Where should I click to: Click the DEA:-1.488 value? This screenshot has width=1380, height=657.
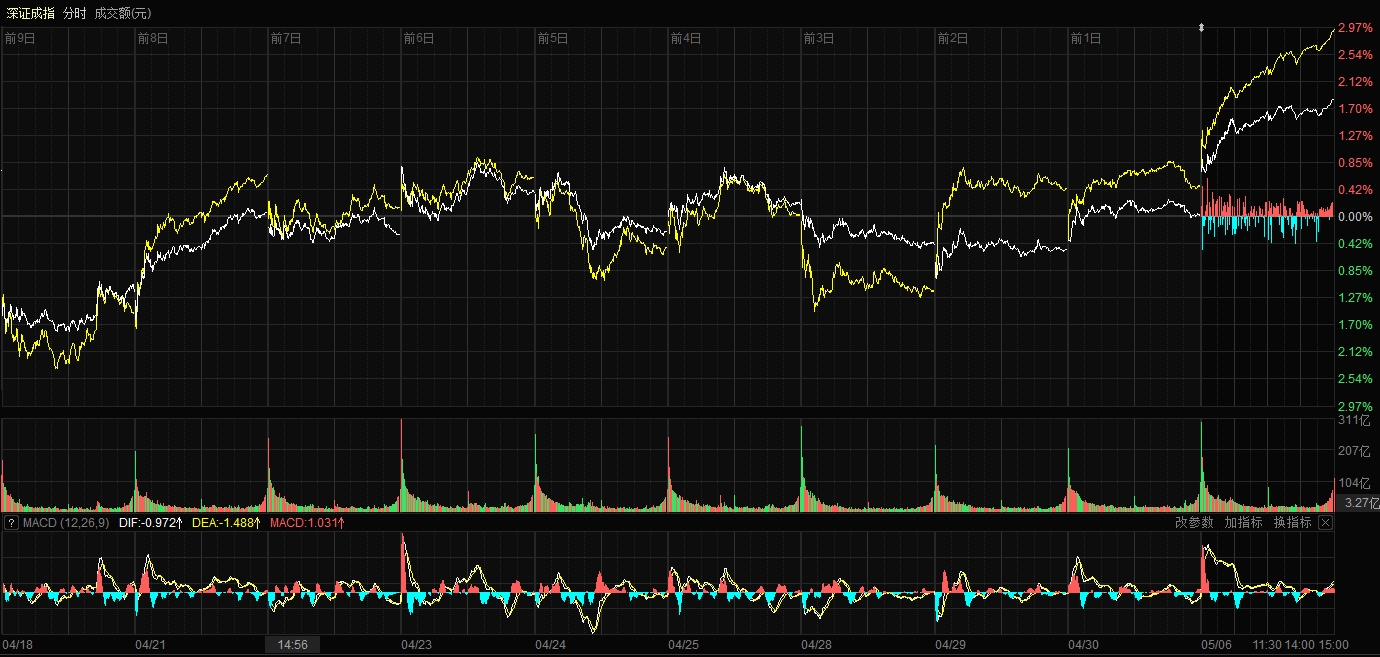point(226,523)
